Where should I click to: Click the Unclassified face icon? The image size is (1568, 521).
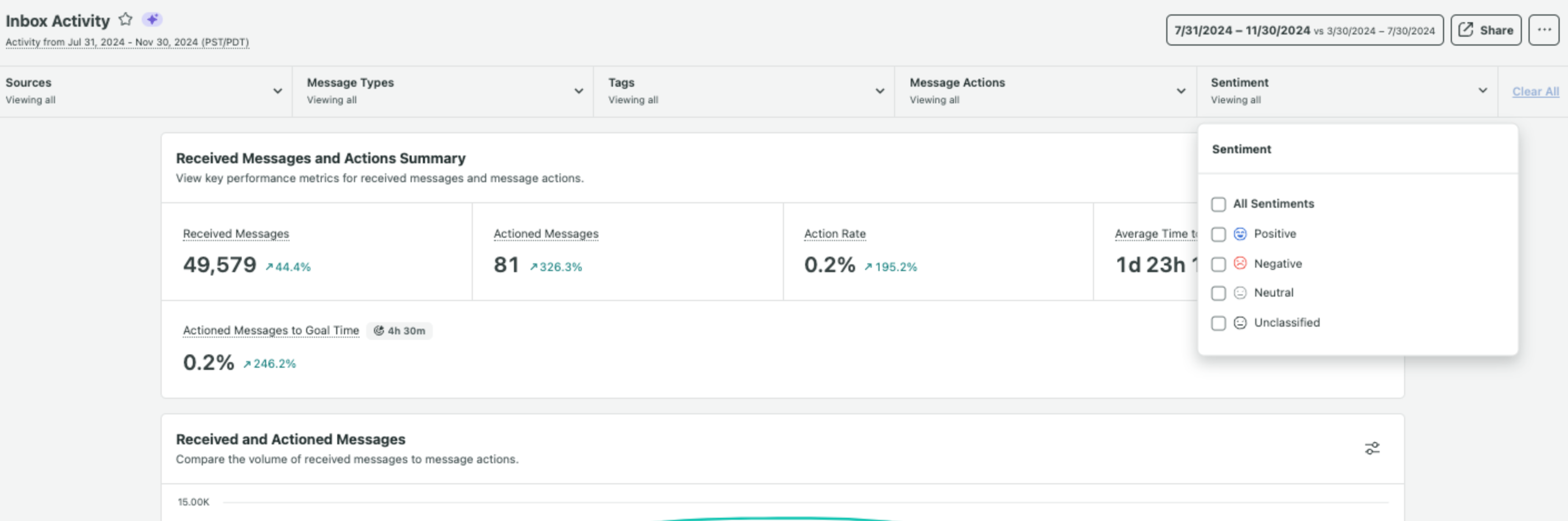click(x=1240, y=323)
